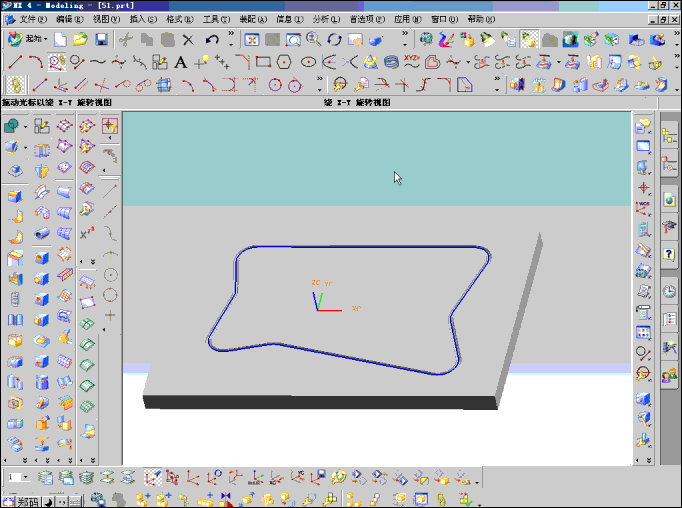Click the Unite boolean icon at the top of the left palette

click(12, 126)
